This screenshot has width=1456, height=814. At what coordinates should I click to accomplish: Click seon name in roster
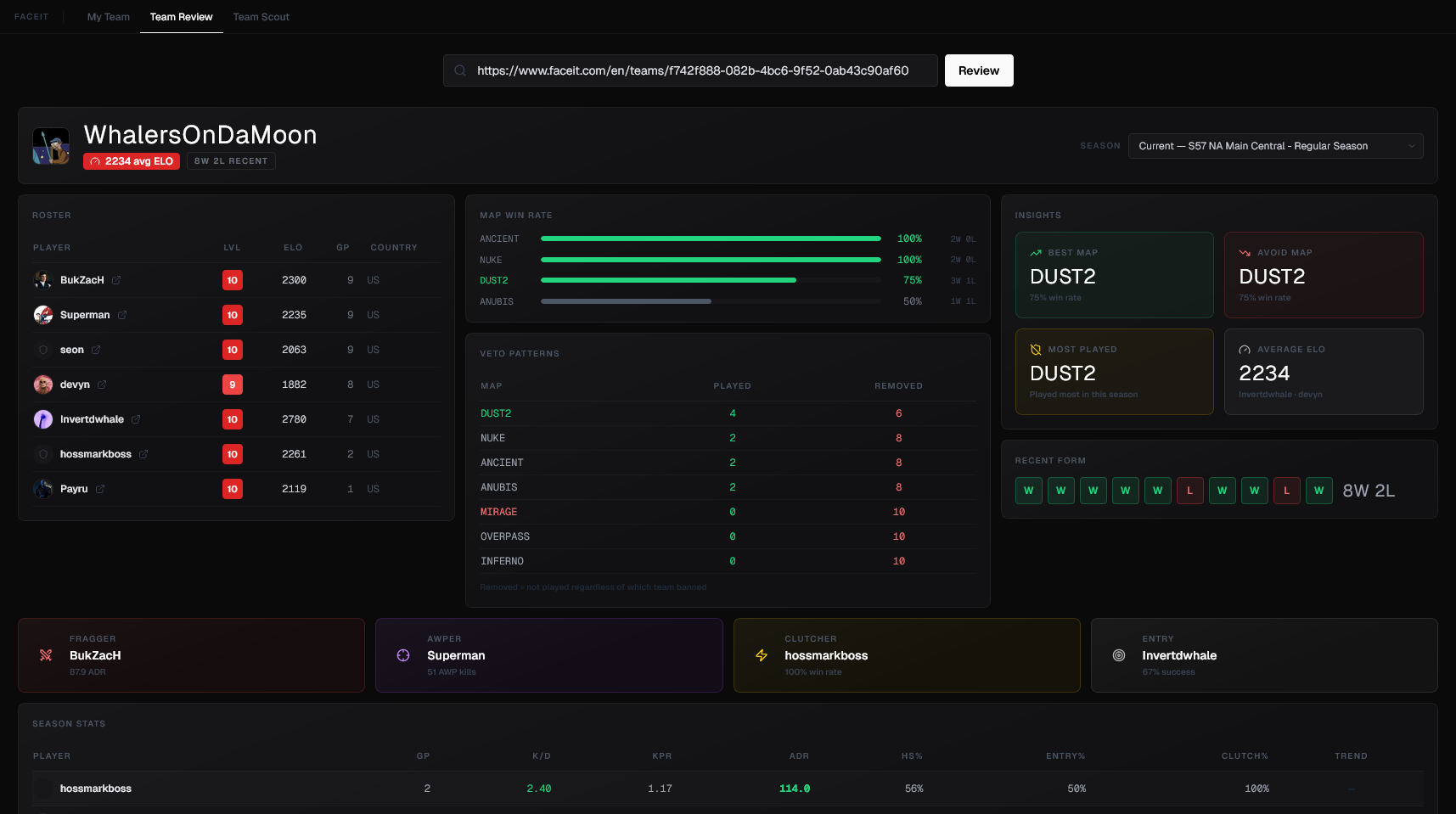[x=72, y=350]
